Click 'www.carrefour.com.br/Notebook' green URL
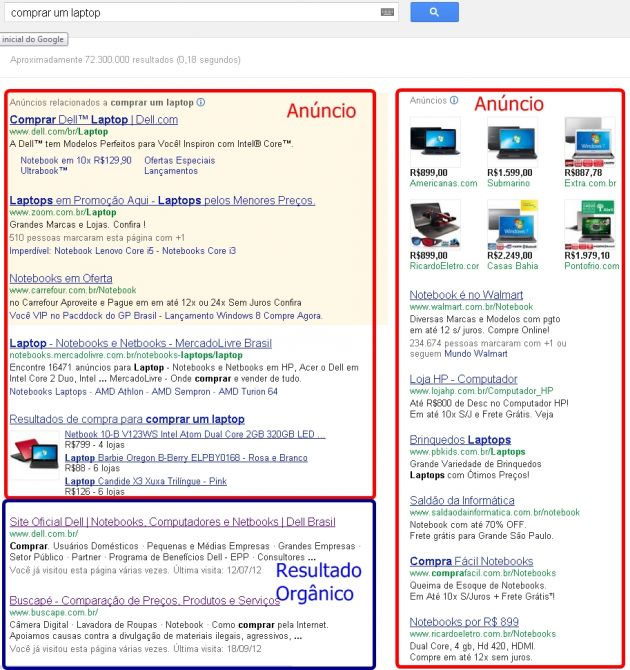630x670 pixels. coord(73,290)
